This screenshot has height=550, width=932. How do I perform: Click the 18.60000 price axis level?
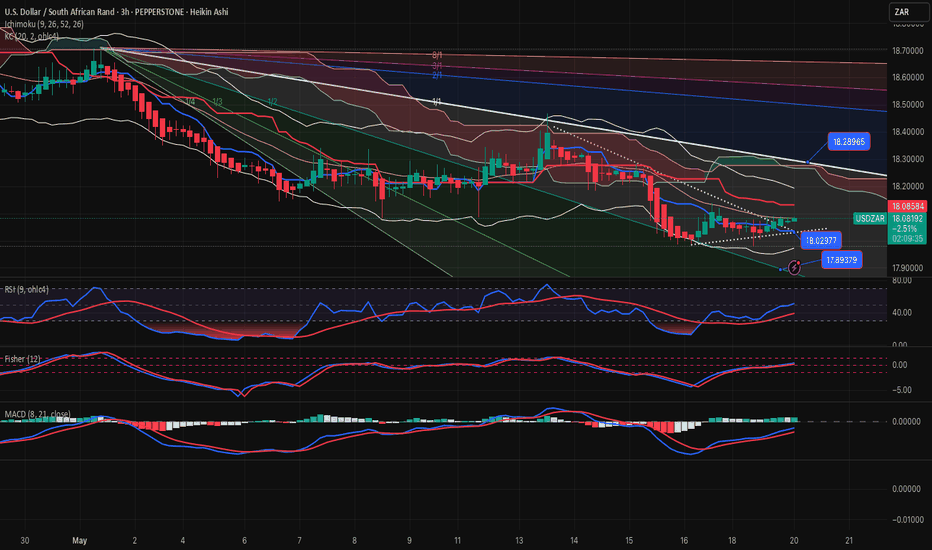[908, 77]
